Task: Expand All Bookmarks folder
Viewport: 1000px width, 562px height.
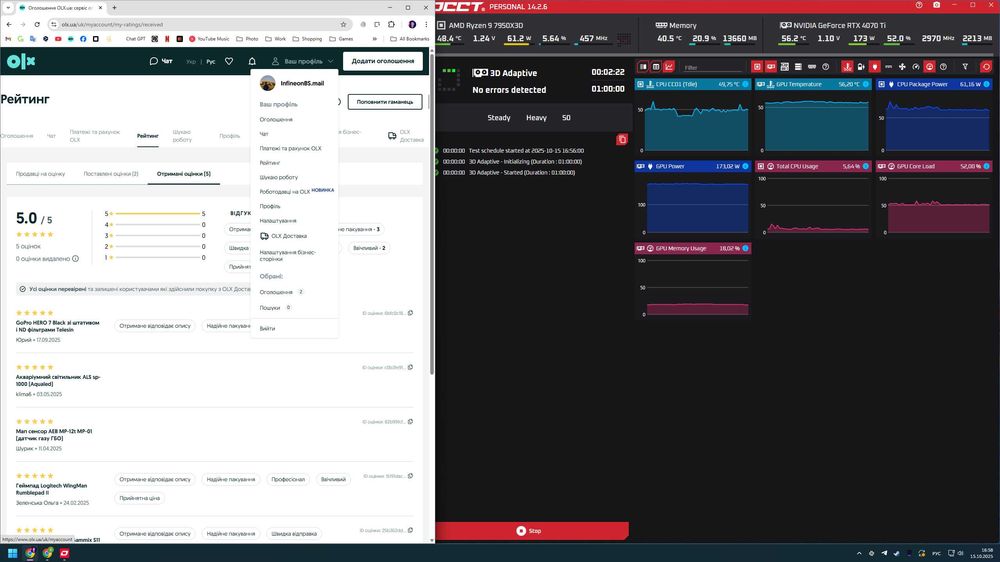Action: 409,39
